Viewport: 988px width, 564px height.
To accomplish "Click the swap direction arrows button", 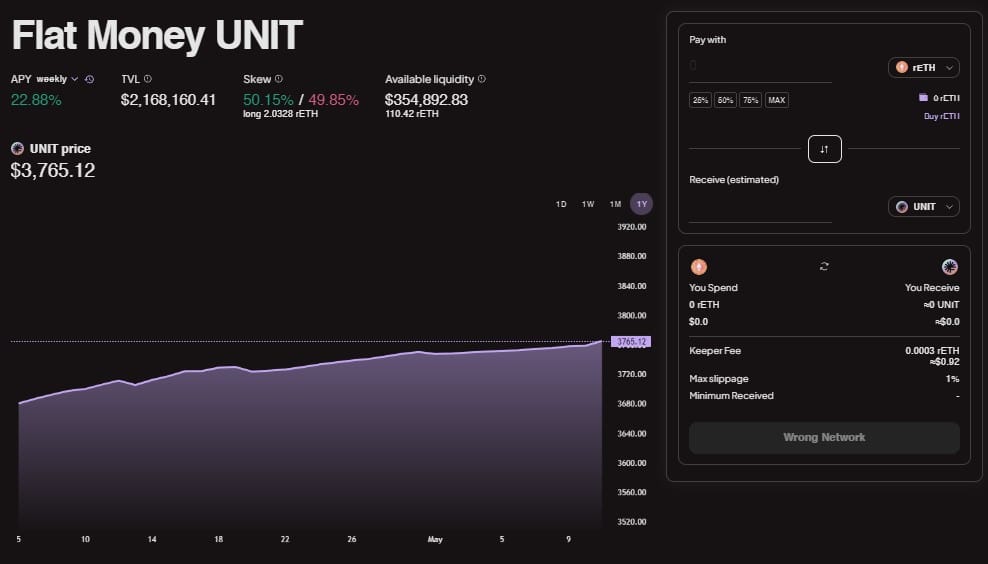I will tap(824, 149).
